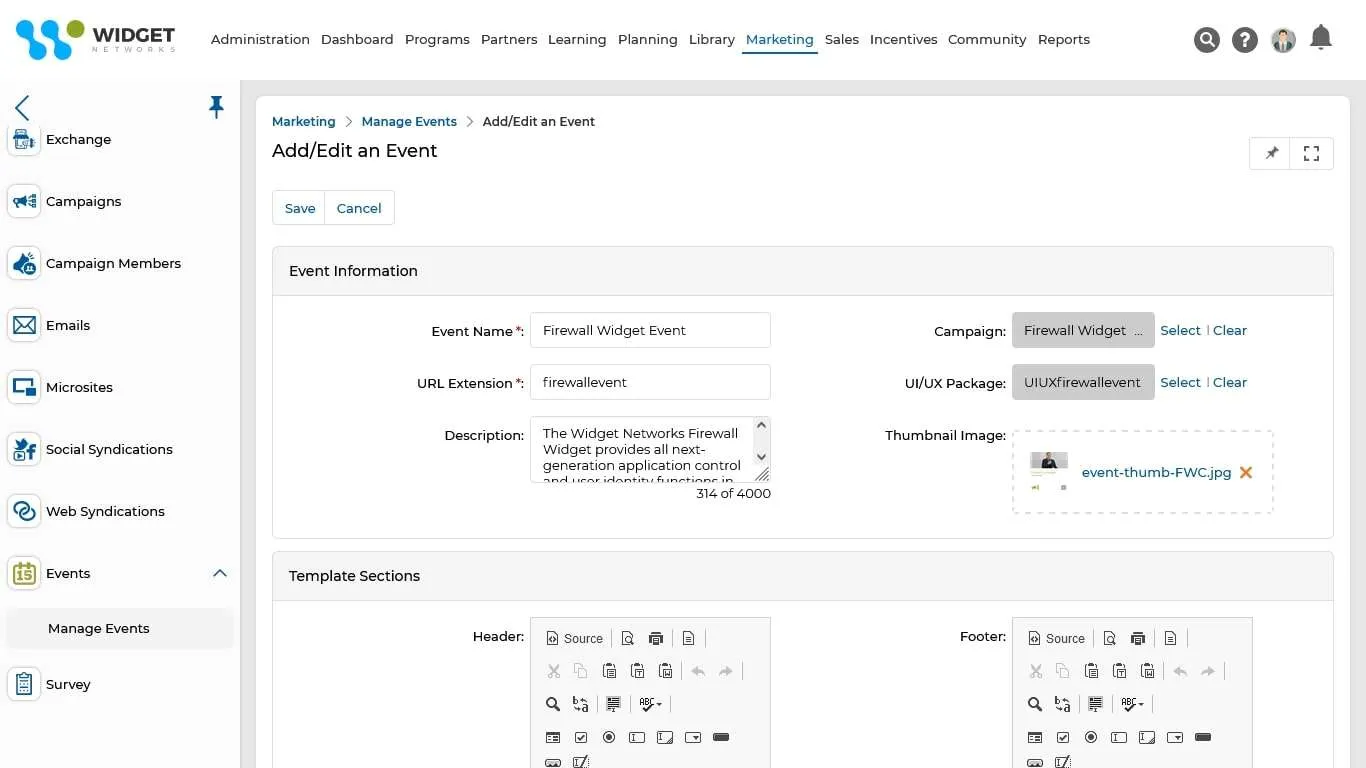The height and width of the screenshot is (768, 1366).
Task: Toggle fullscreen view of the page panel
Action: (x=1312, y=153)
